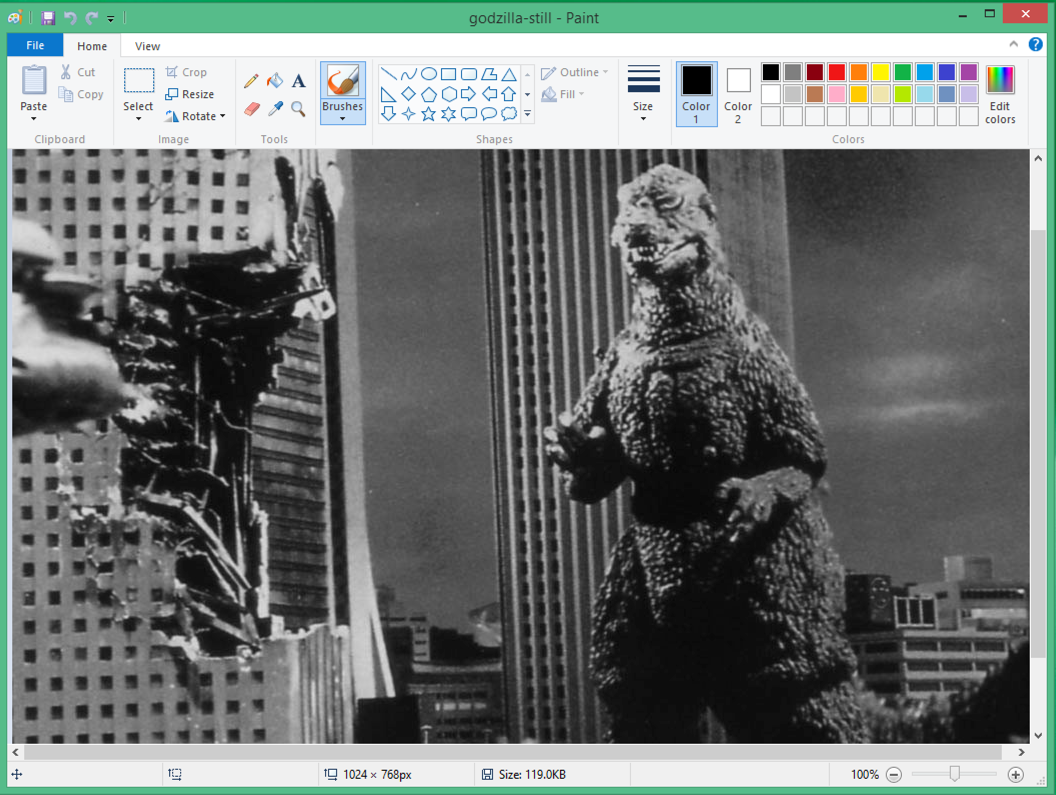
Task: Click the rectangular Select tool icon
Action: tap(139, 80)
